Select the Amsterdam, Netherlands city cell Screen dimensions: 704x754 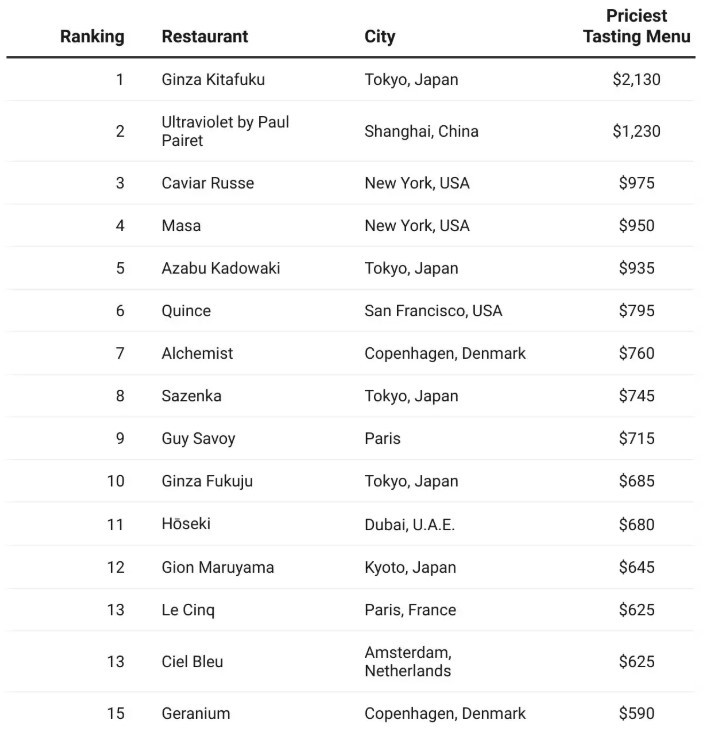point(408,661)
